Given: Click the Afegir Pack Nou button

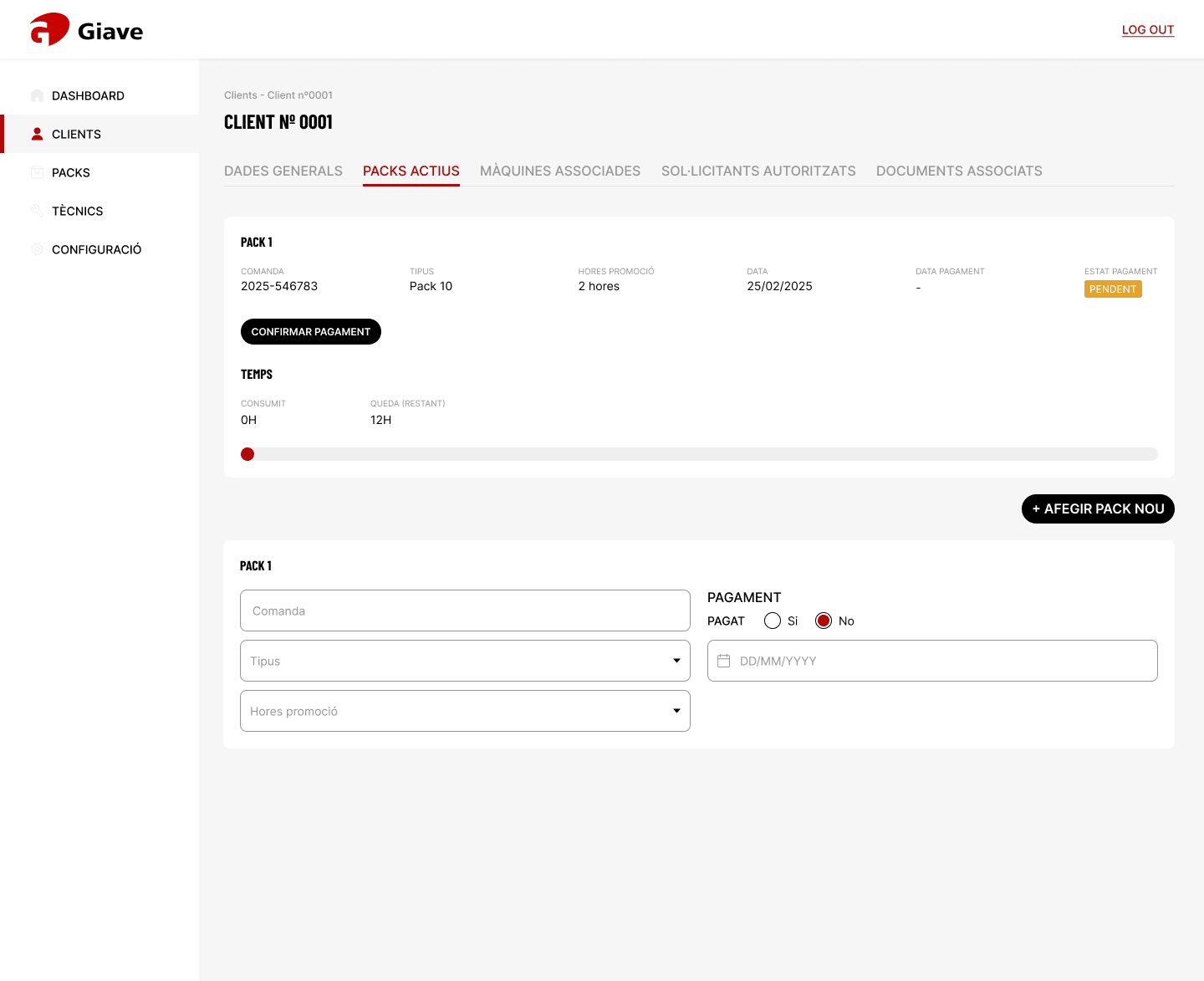Looking at the screenshot, I should [1098, 508].
